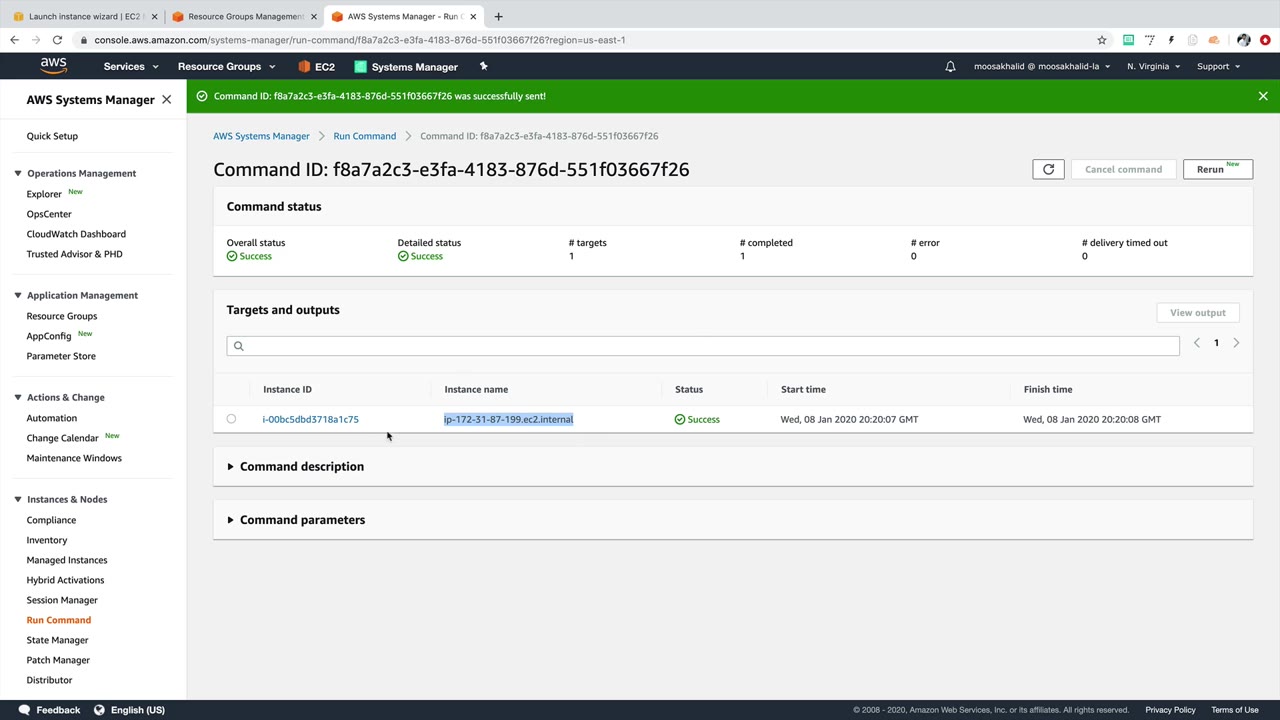
Task: Open the Terms of Use footer link
Action: (x=1235, y=710)
